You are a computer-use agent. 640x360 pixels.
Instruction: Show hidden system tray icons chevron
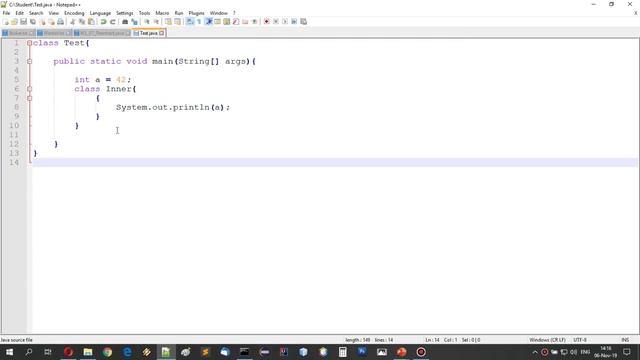coord(535,352)
